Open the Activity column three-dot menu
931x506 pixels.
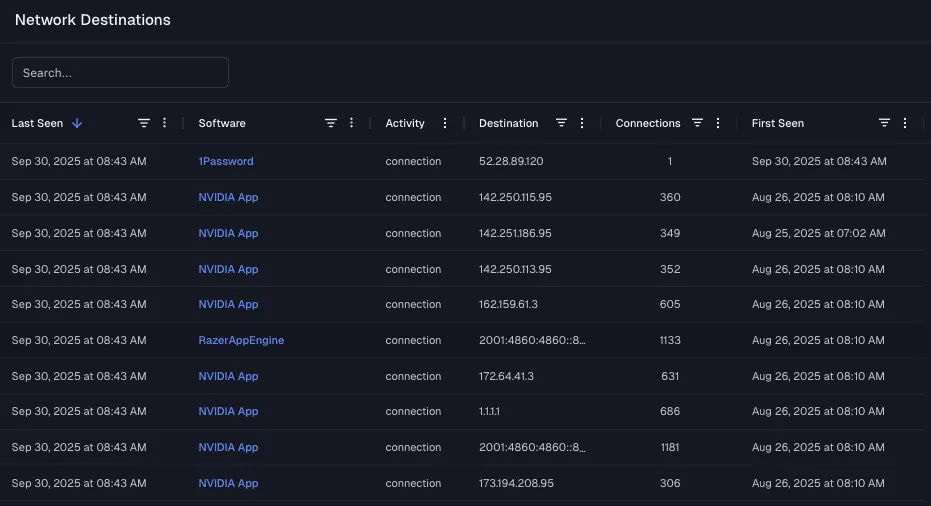445,123
